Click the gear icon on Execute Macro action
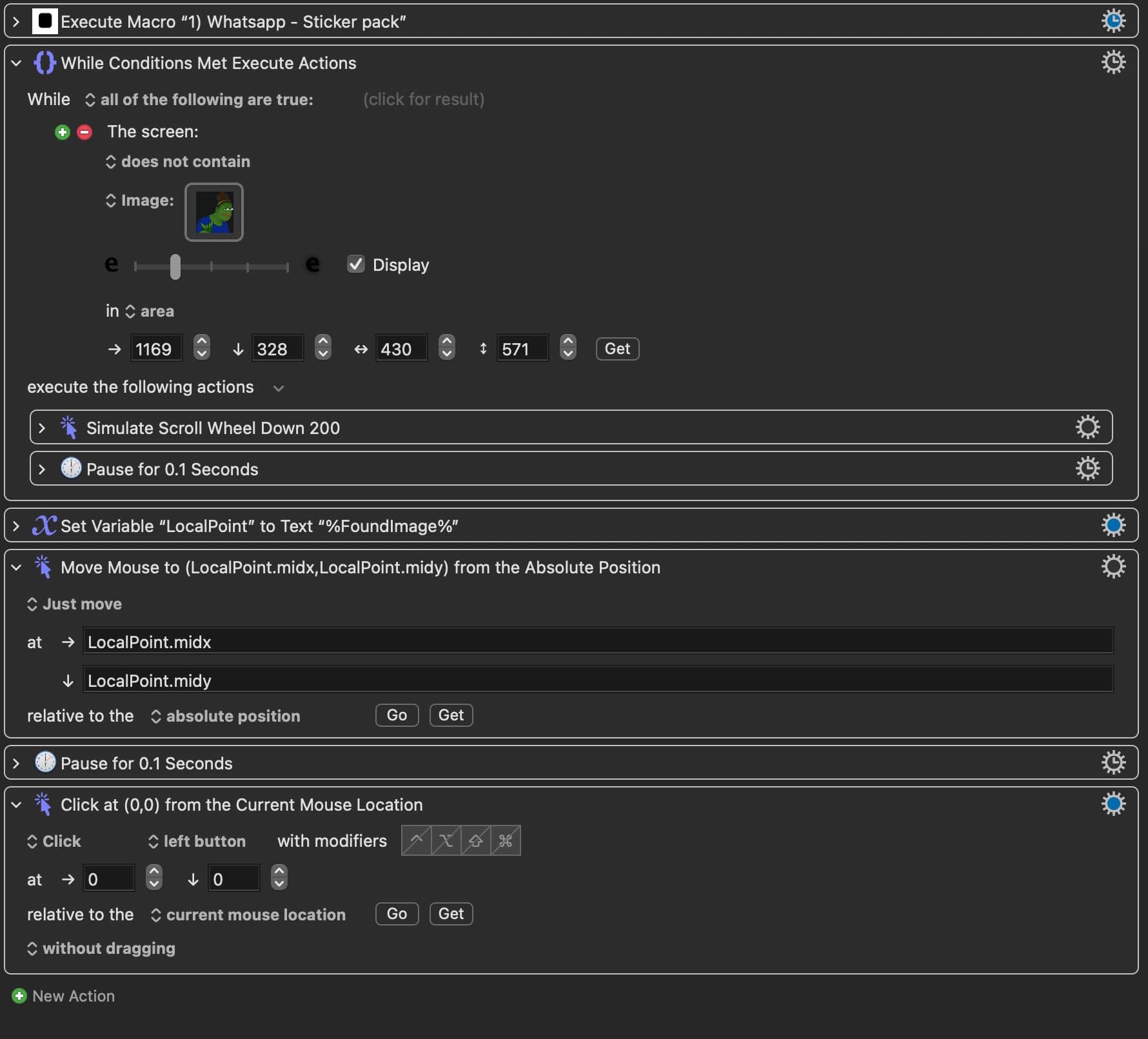 [x=1113, y=21]
